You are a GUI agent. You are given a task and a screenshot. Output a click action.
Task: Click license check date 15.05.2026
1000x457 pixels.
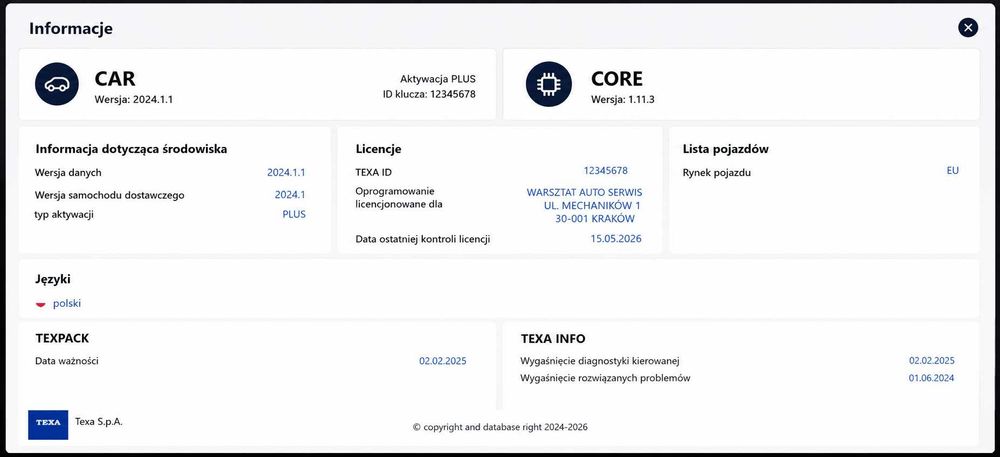pyautogui.click(x=615, y=238)
